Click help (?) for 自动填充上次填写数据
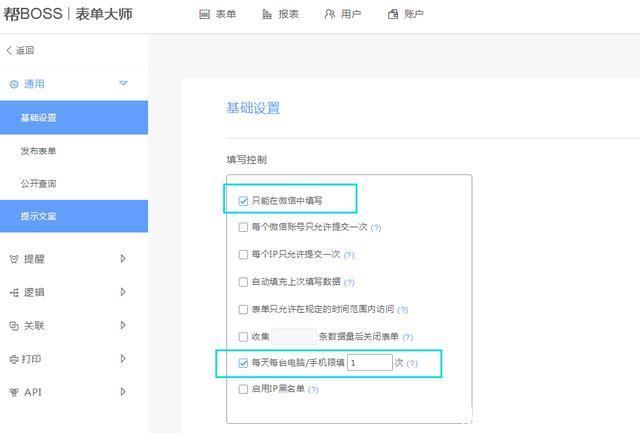The height and width of the screenshot is (433, 640). 349,282
